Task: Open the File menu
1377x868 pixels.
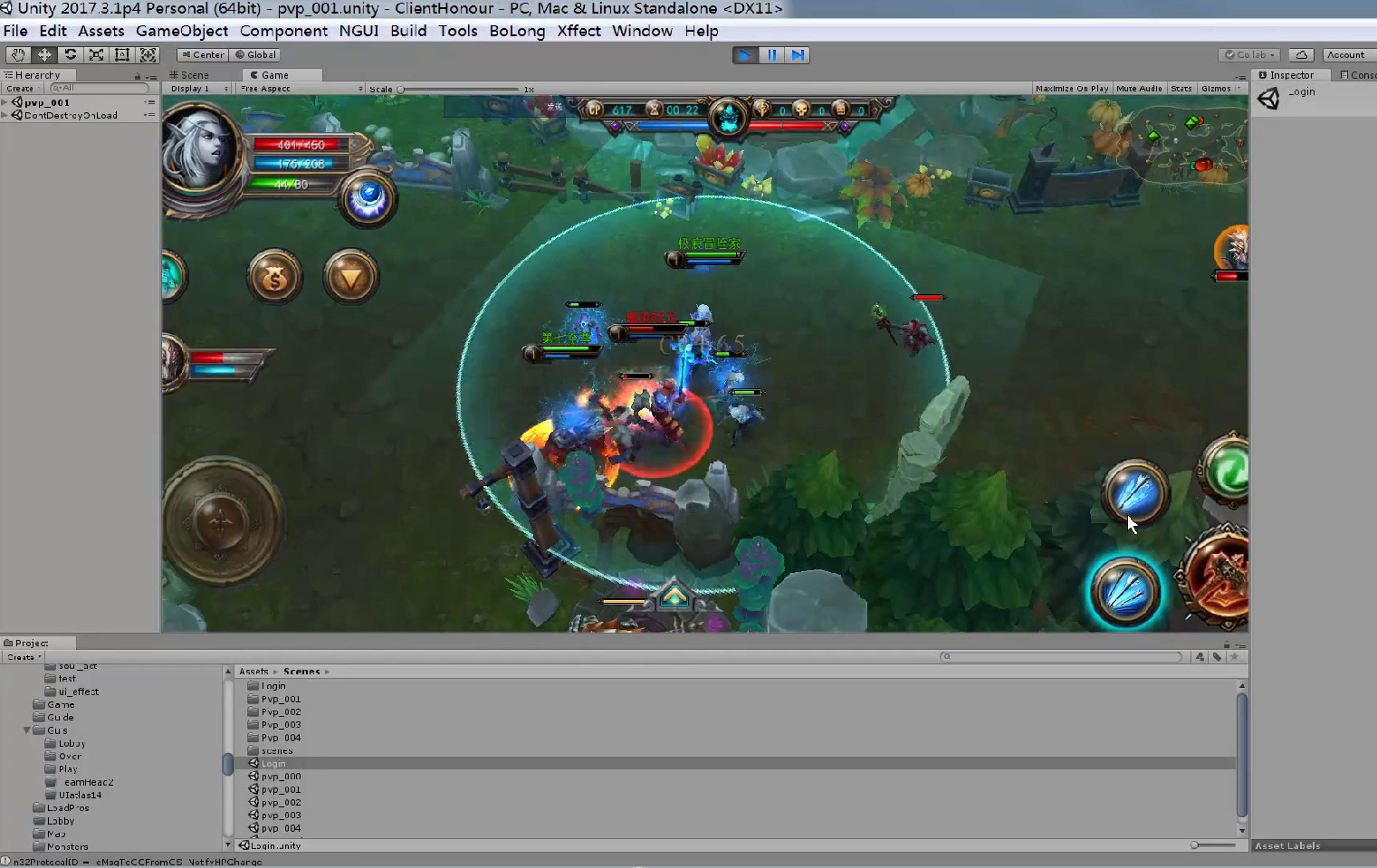Action: [15, 31]
